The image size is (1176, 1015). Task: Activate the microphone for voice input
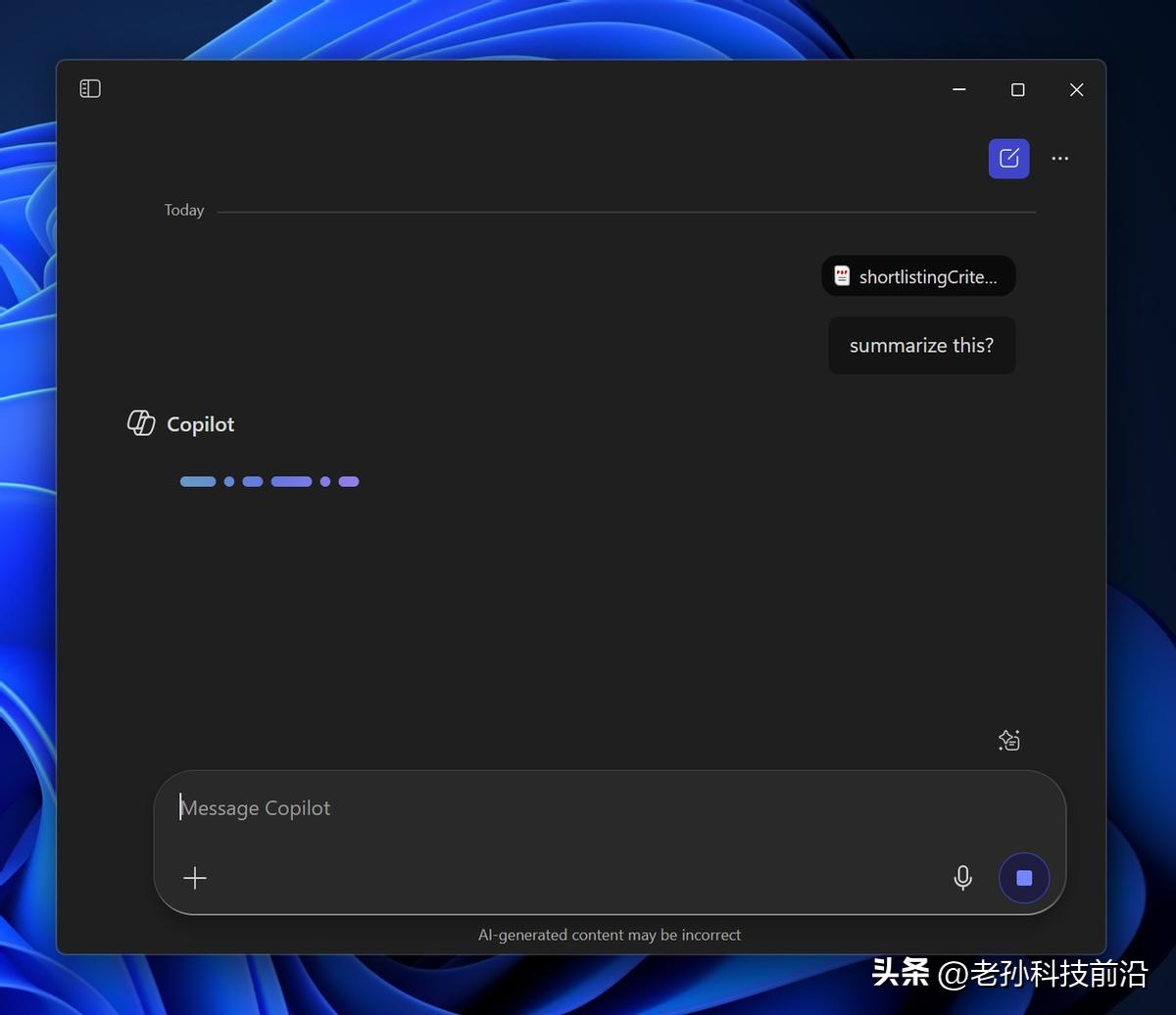coord(963,878)
